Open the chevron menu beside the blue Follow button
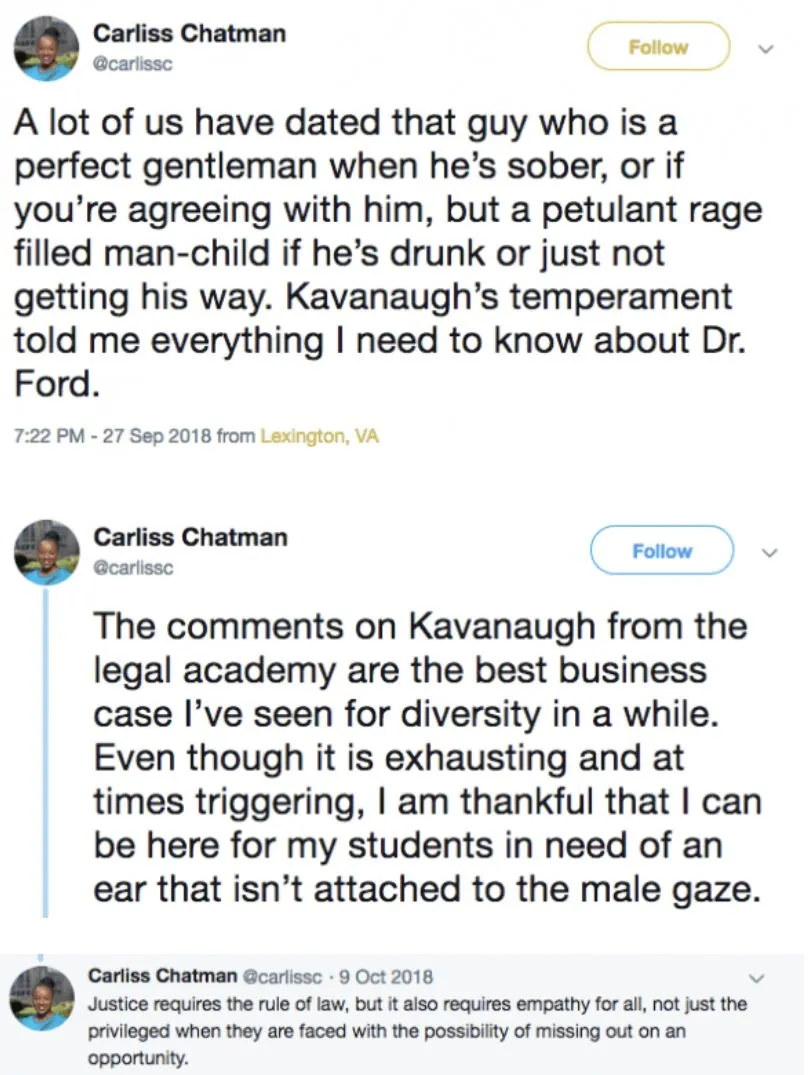Screen dimensions: 809x1075 (768, 551)
